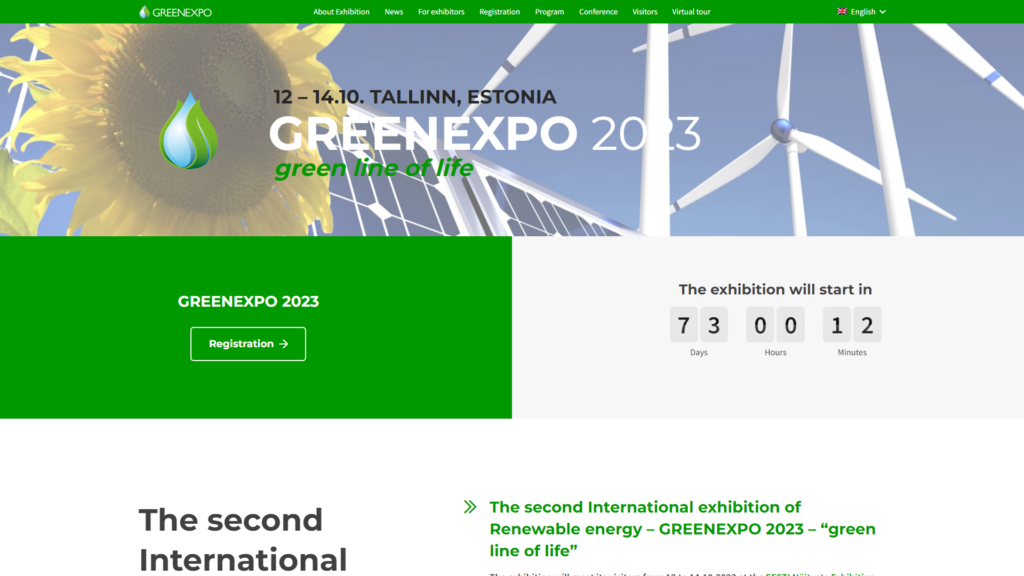Click the large 'The second International' heading
This screenshot has height=576, width=1024.
click(243, 539)
